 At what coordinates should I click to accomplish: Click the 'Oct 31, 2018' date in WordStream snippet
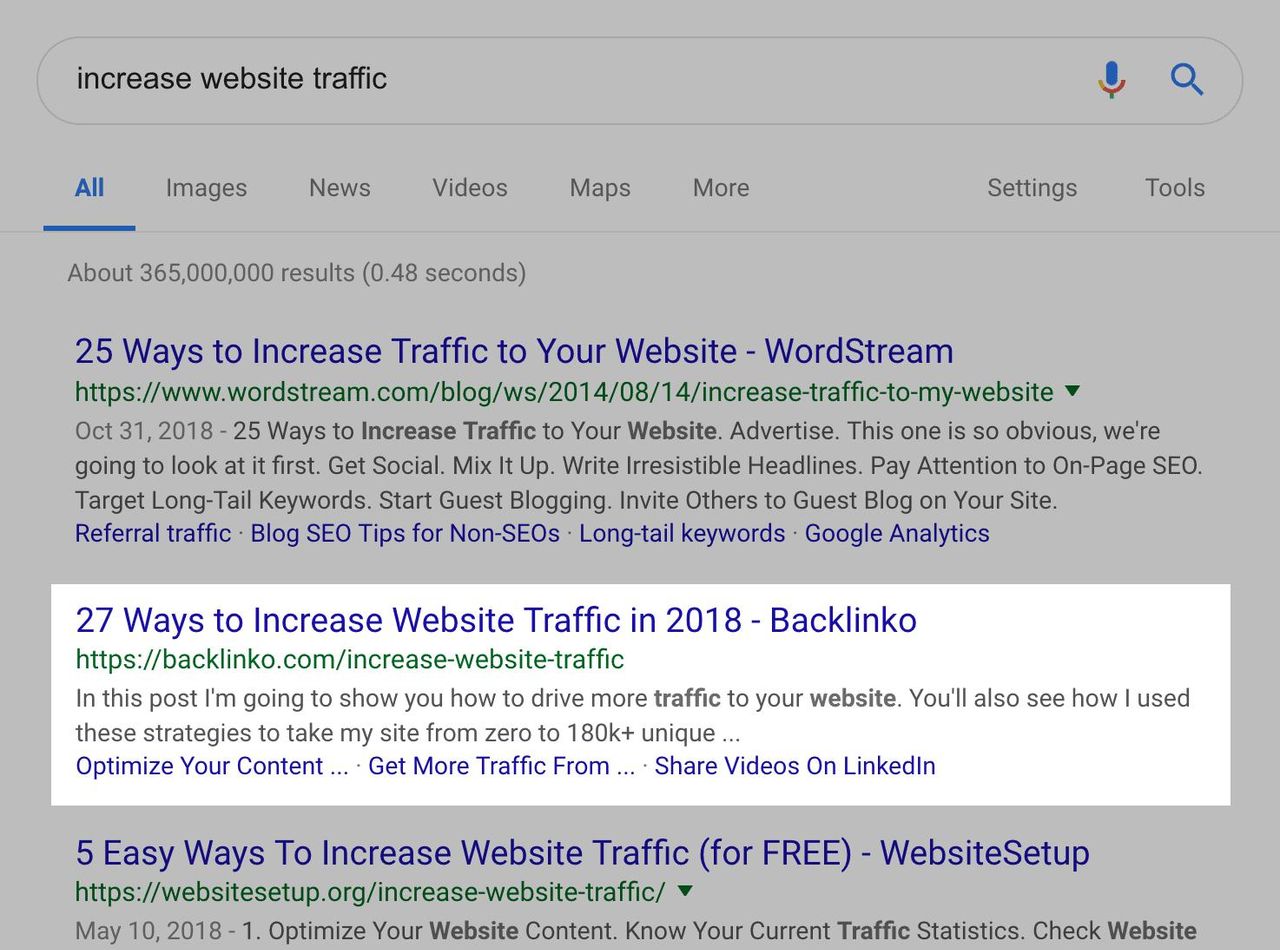coord(144,431)
